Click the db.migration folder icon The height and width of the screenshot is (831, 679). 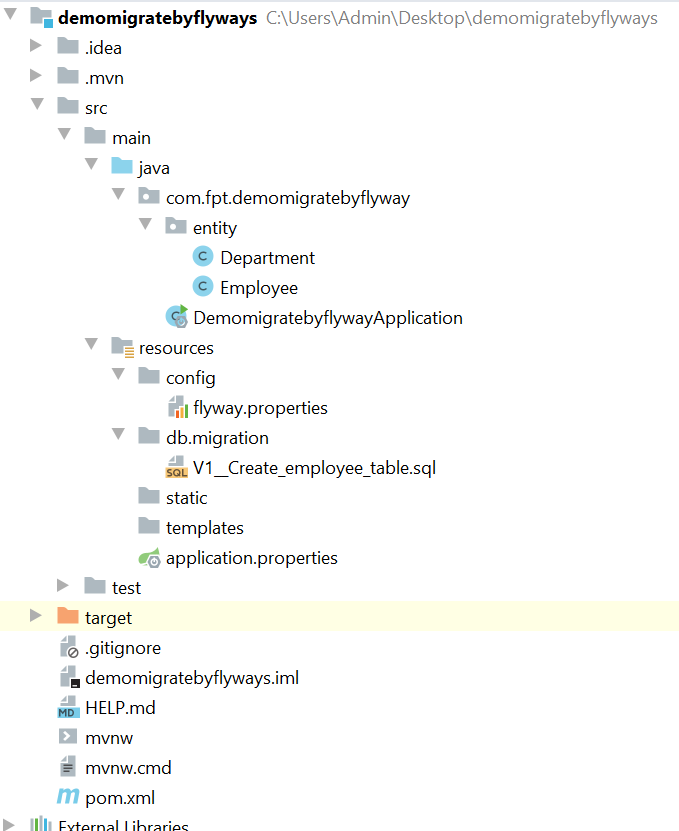click(149, 436)
